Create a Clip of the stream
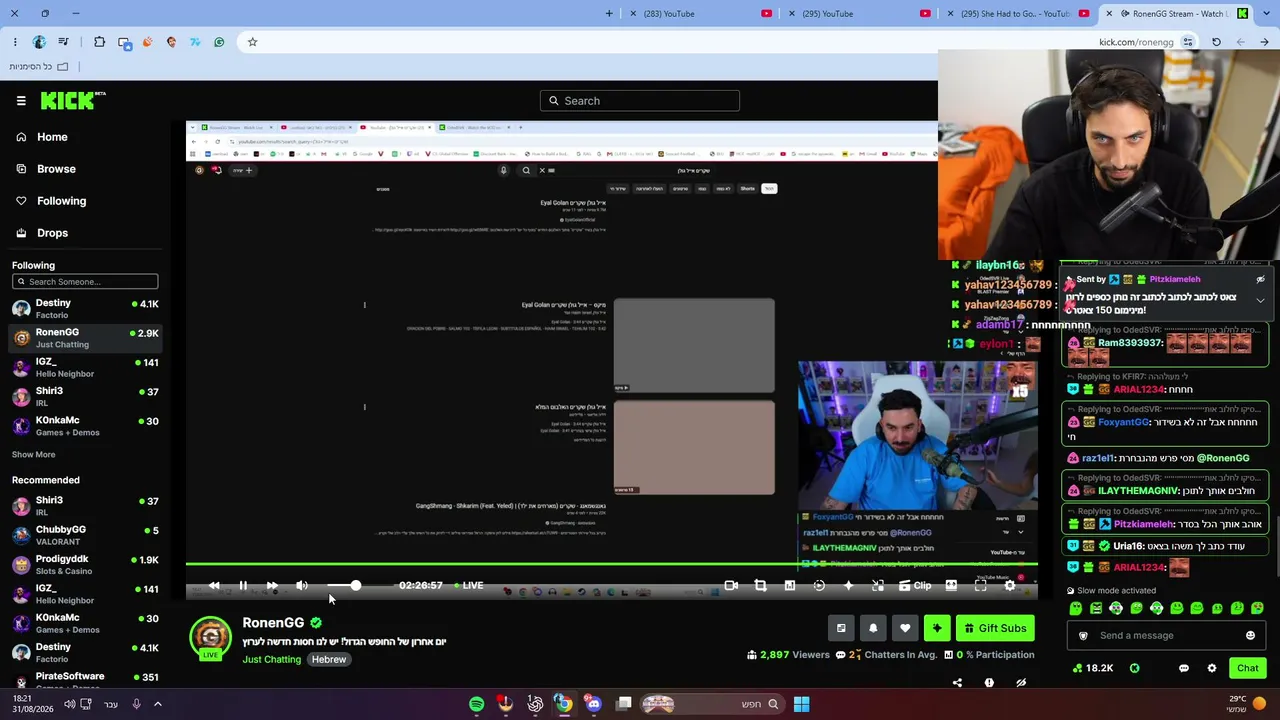1280x720 pixels. [x=915, y=585]
